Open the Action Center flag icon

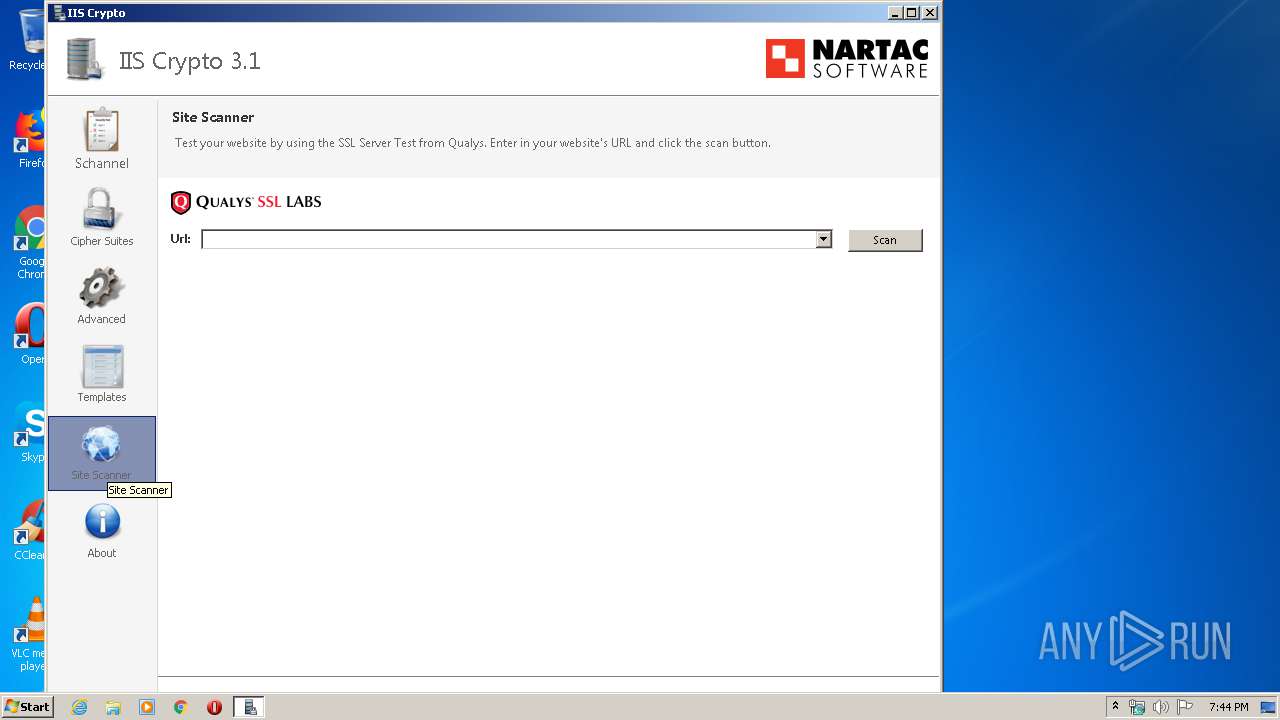[x=1185, y=707]
